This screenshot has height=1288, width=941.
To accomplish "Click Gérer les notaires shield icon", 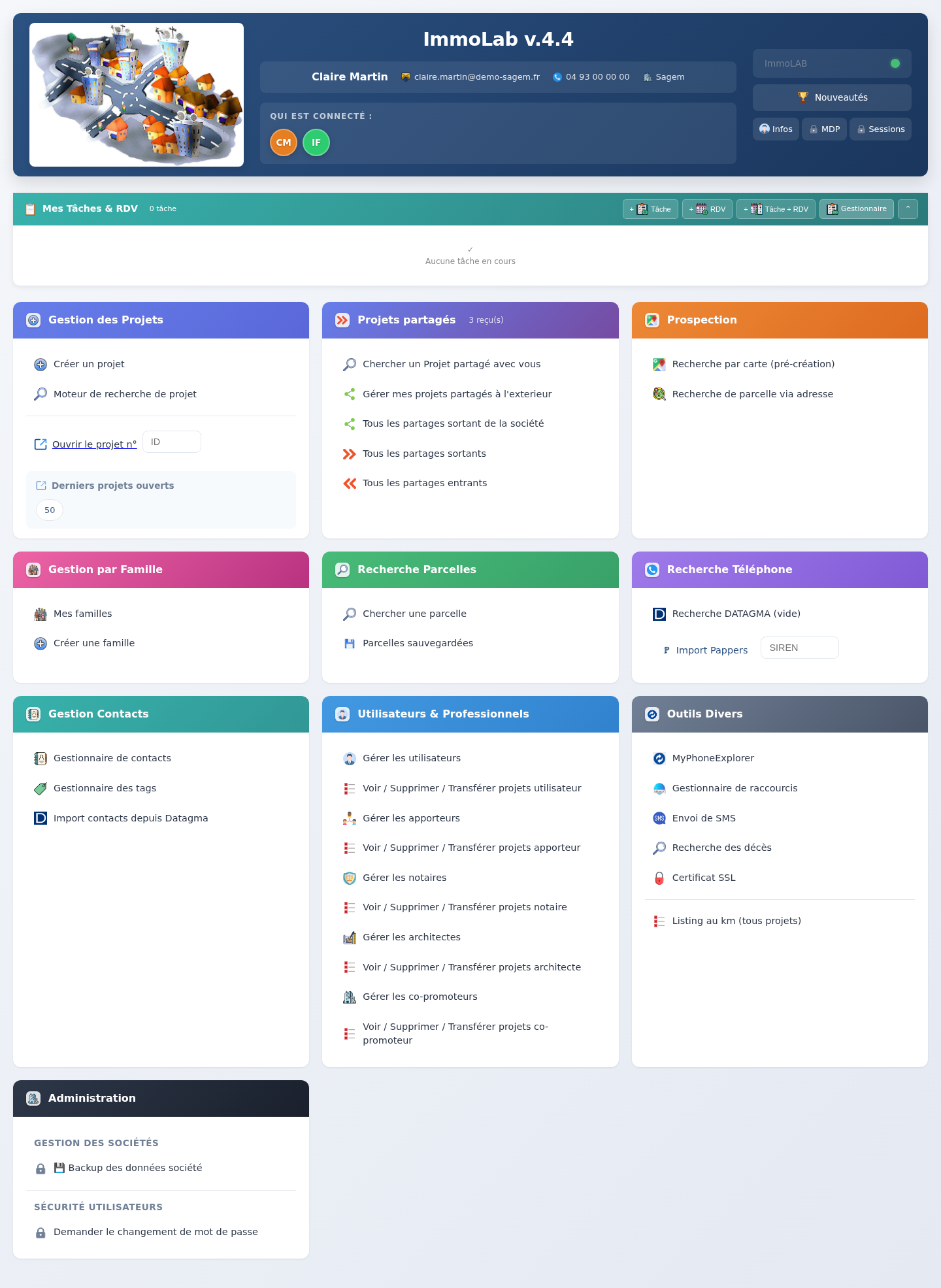I will click(x=350, y=878).
